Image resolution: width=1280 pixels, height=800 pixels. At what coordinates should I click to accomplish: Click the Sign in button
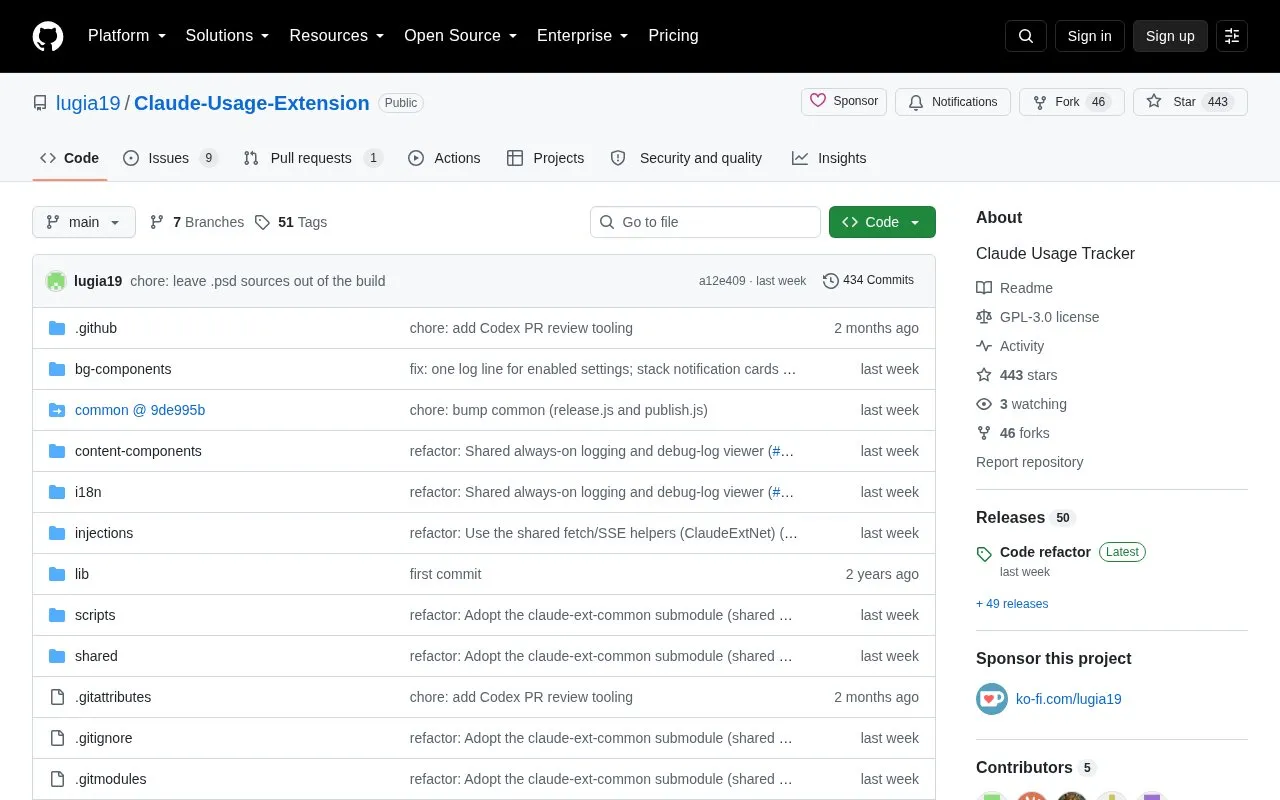tap(1089, 36)
